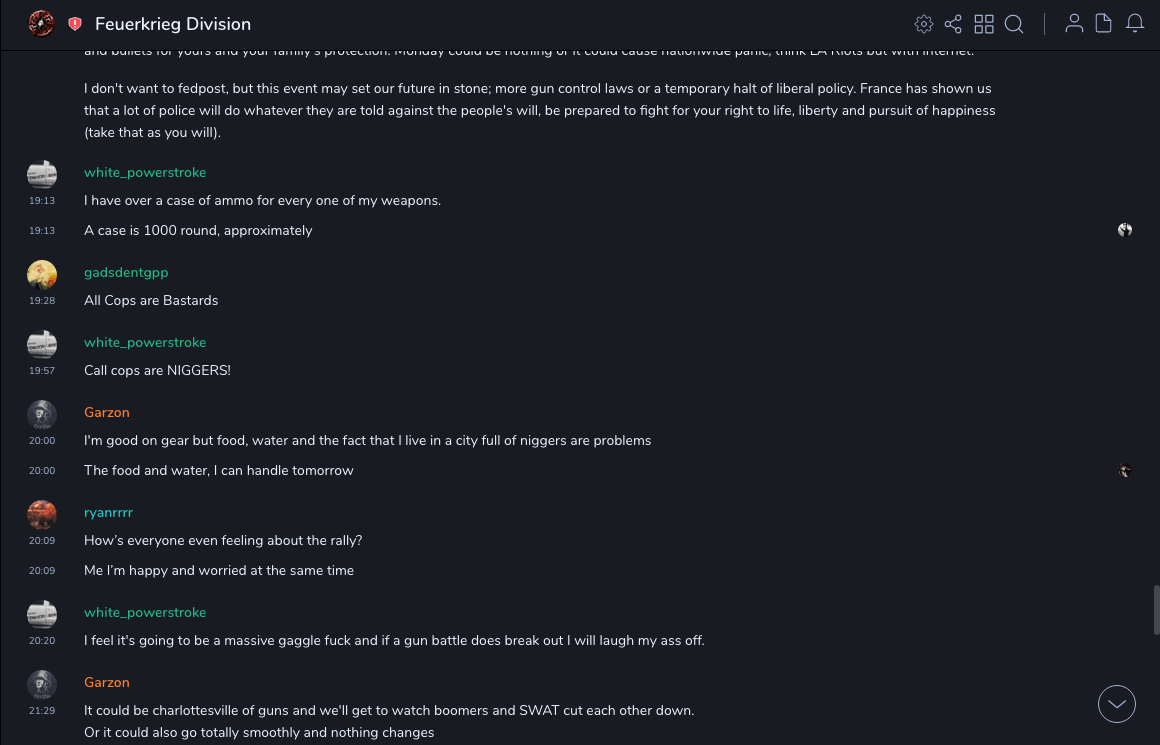The height and width of the screenshot is (745, 1160).
Task: Click the search magnifier icon
Action: 1014,24
